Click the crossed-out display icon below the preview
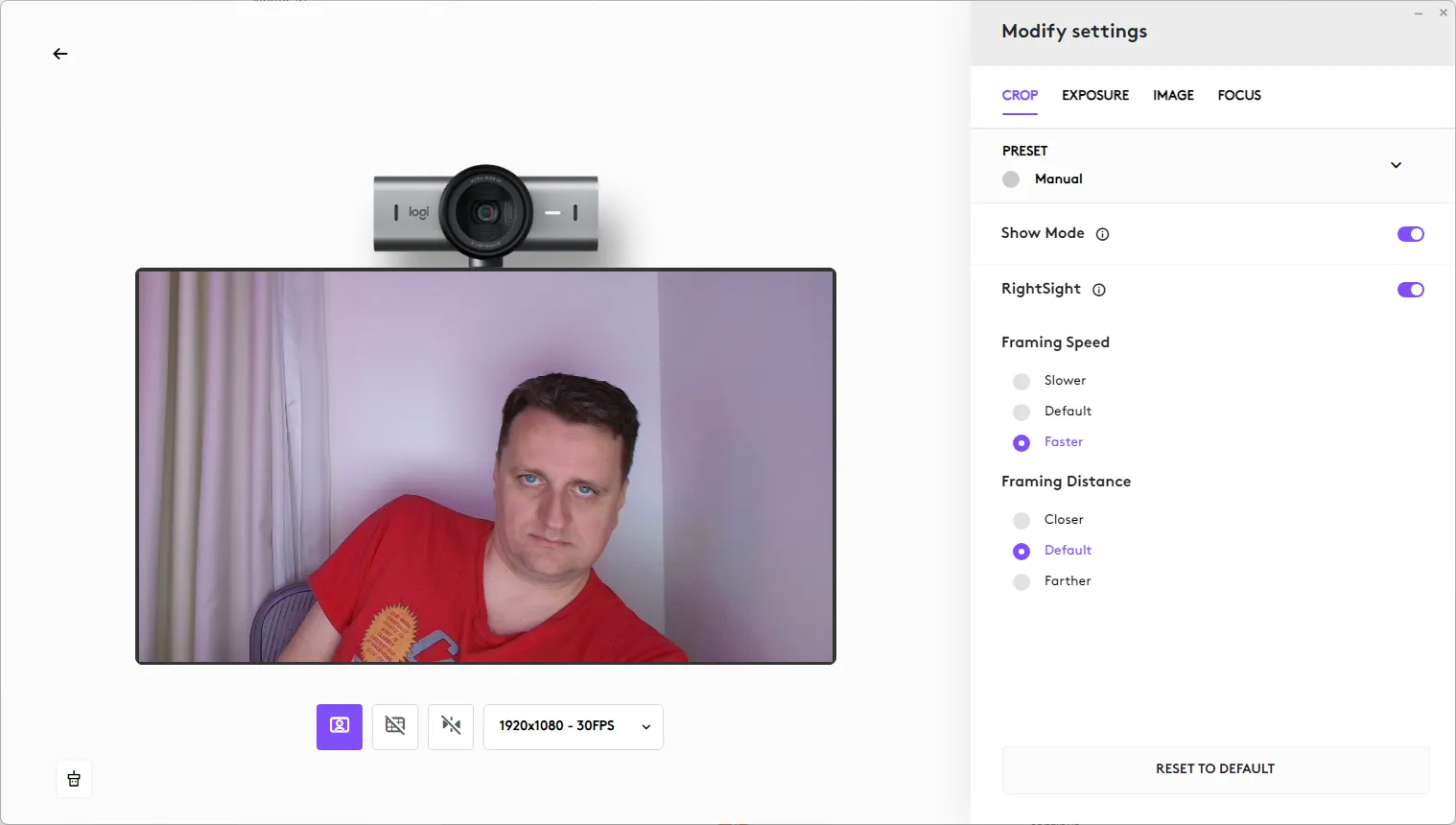Image resolution: width=1456 pixels, height=825 pixels. click(395, 726)
